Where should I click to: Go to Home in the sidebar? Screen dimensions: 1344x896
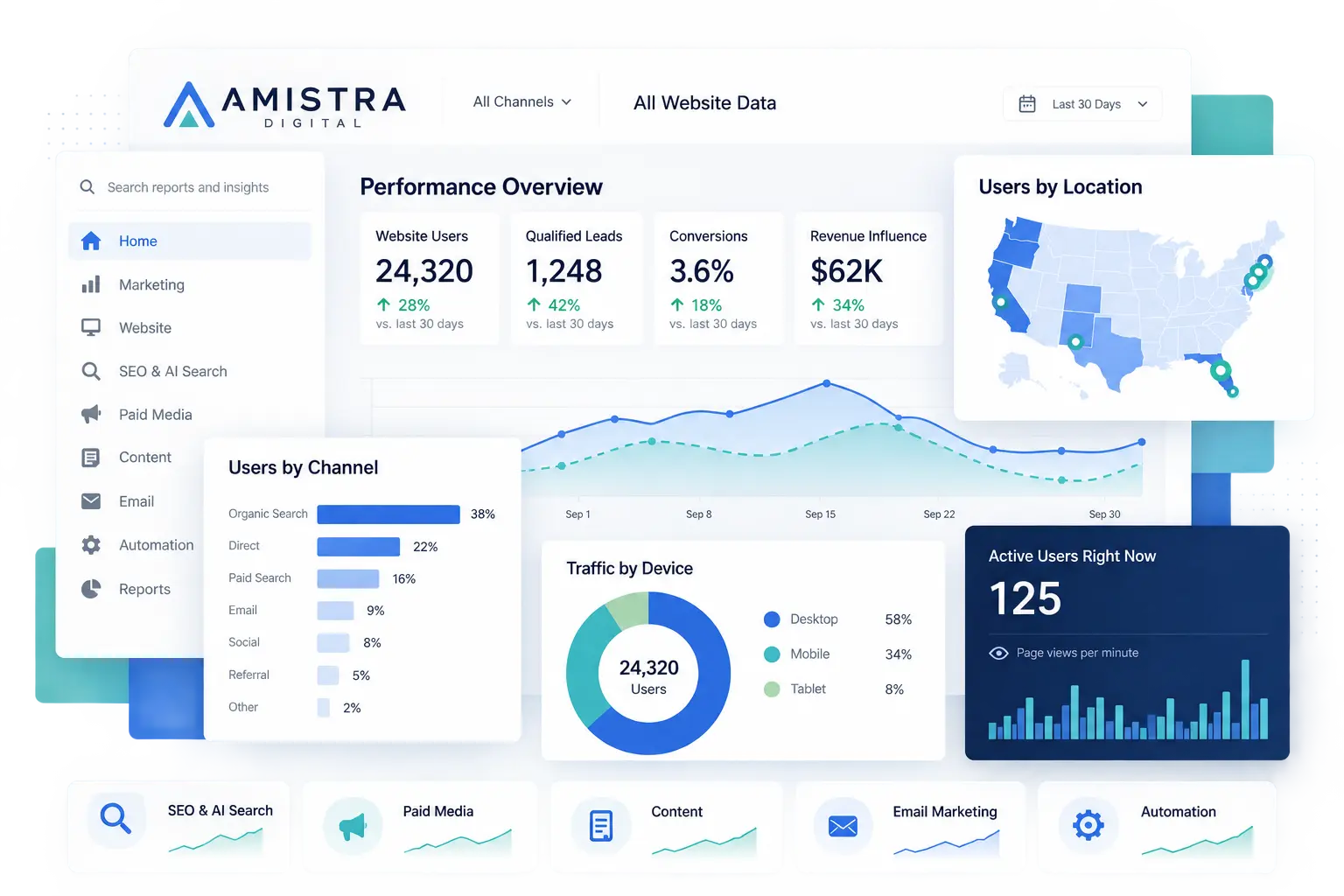pos(190,241)
